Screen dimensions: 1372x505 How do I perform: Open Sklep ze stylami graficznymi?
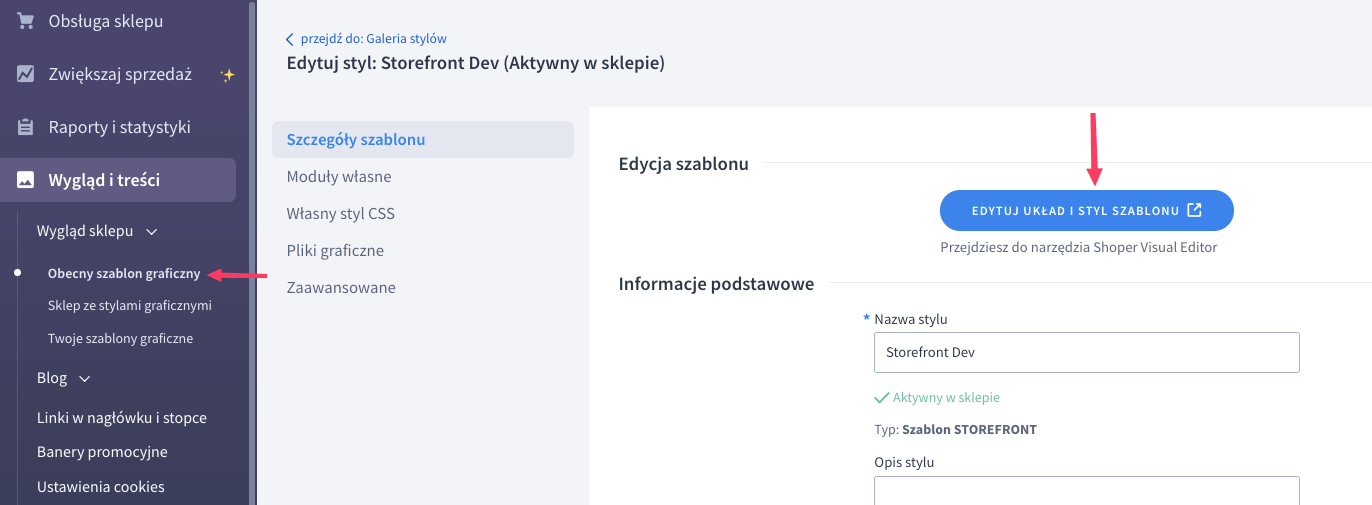point(129,306)
